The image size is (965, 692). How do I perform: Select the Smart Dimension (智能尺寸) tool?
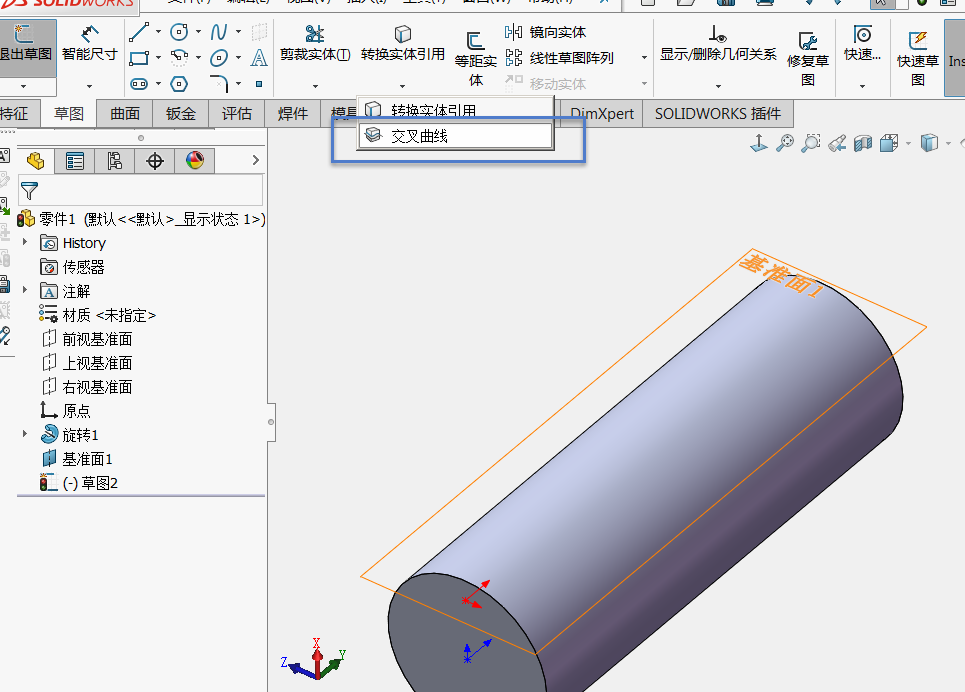tap(89, 43)
